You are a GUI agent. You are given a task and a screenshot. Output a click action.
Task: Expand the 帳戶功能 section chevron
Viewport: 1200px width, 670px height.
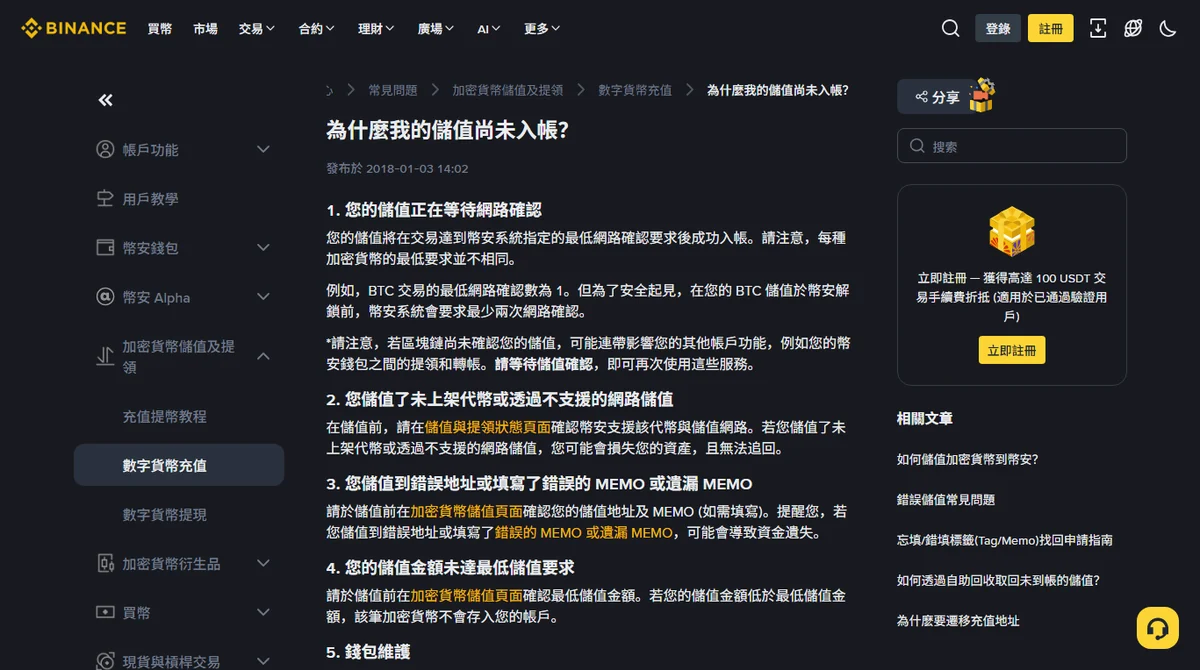263,149
